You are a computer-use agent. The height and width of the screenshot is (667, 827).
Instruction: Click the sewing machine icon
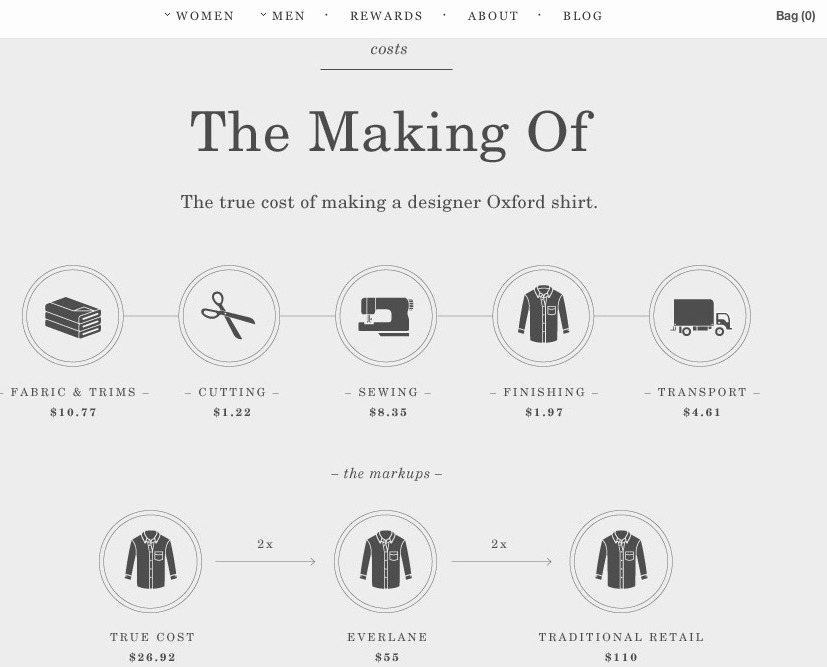pyautogui.click(x=386, y=316)
